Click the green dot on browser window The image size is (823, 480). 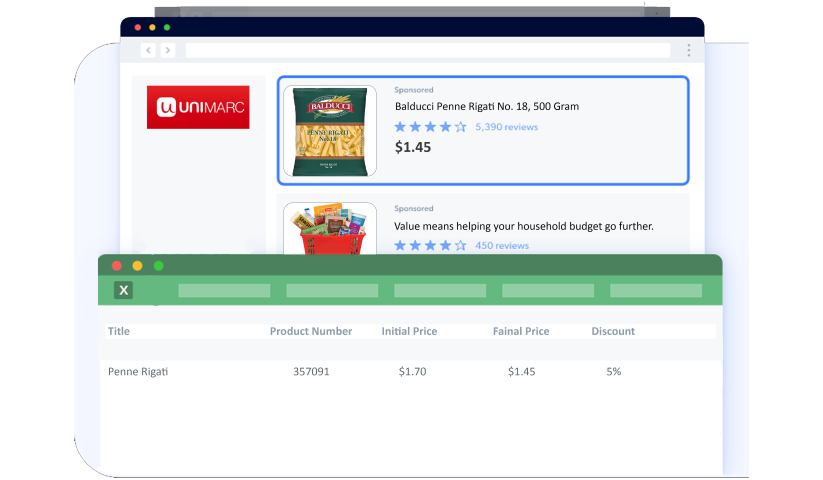click(167, 27)
